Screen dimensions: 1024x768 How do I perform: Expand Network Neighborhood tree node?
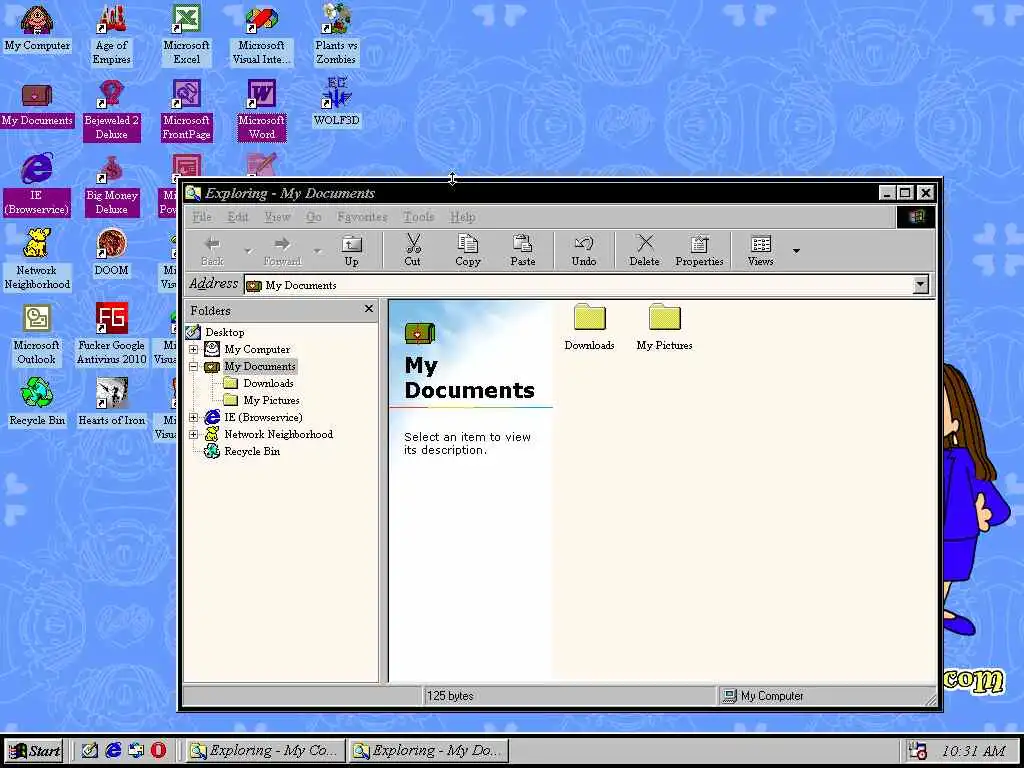pyautogui.click(x=193, y=434)
